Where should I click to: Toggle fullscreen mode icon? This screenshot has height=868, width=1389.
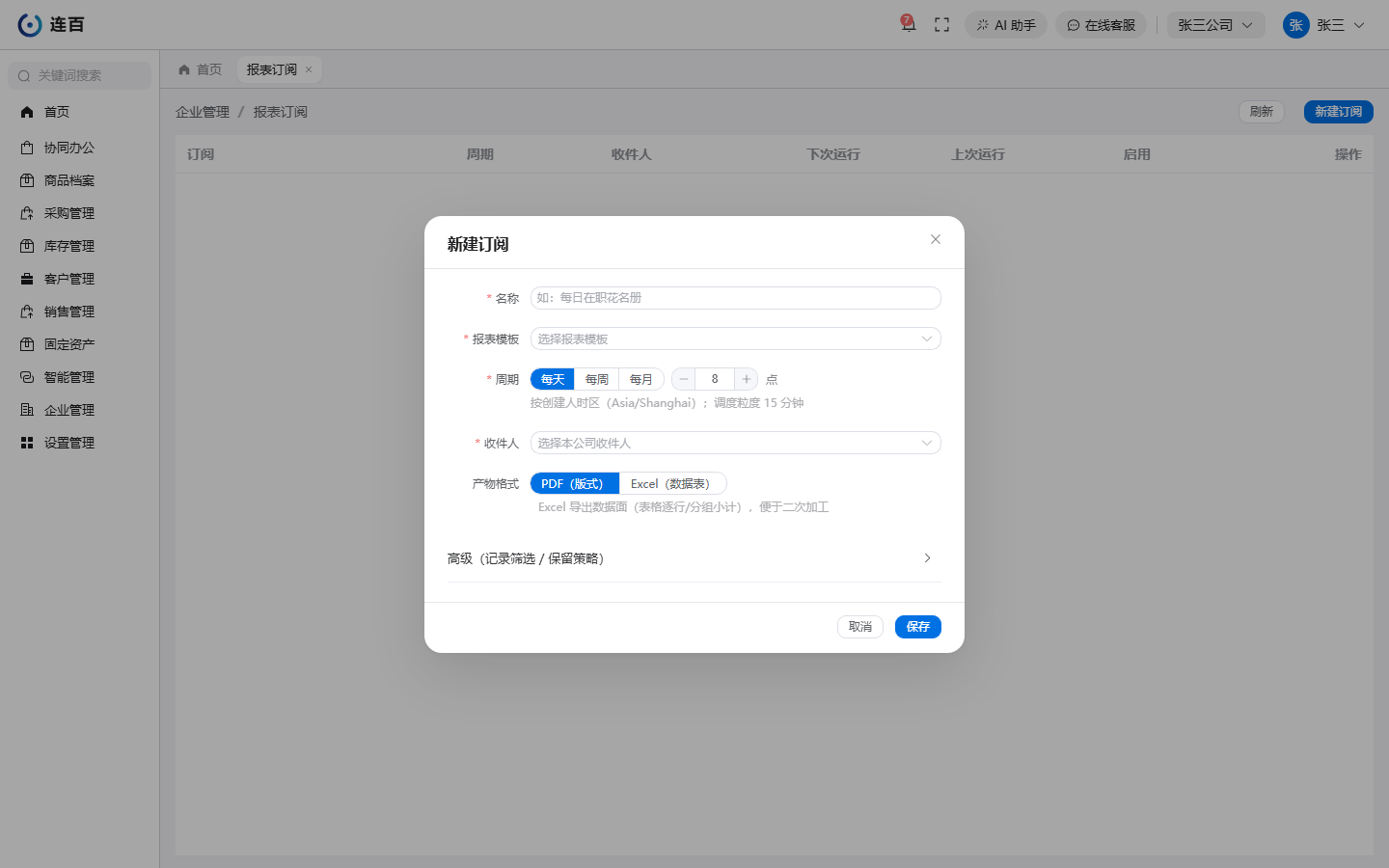click(942, 25)
